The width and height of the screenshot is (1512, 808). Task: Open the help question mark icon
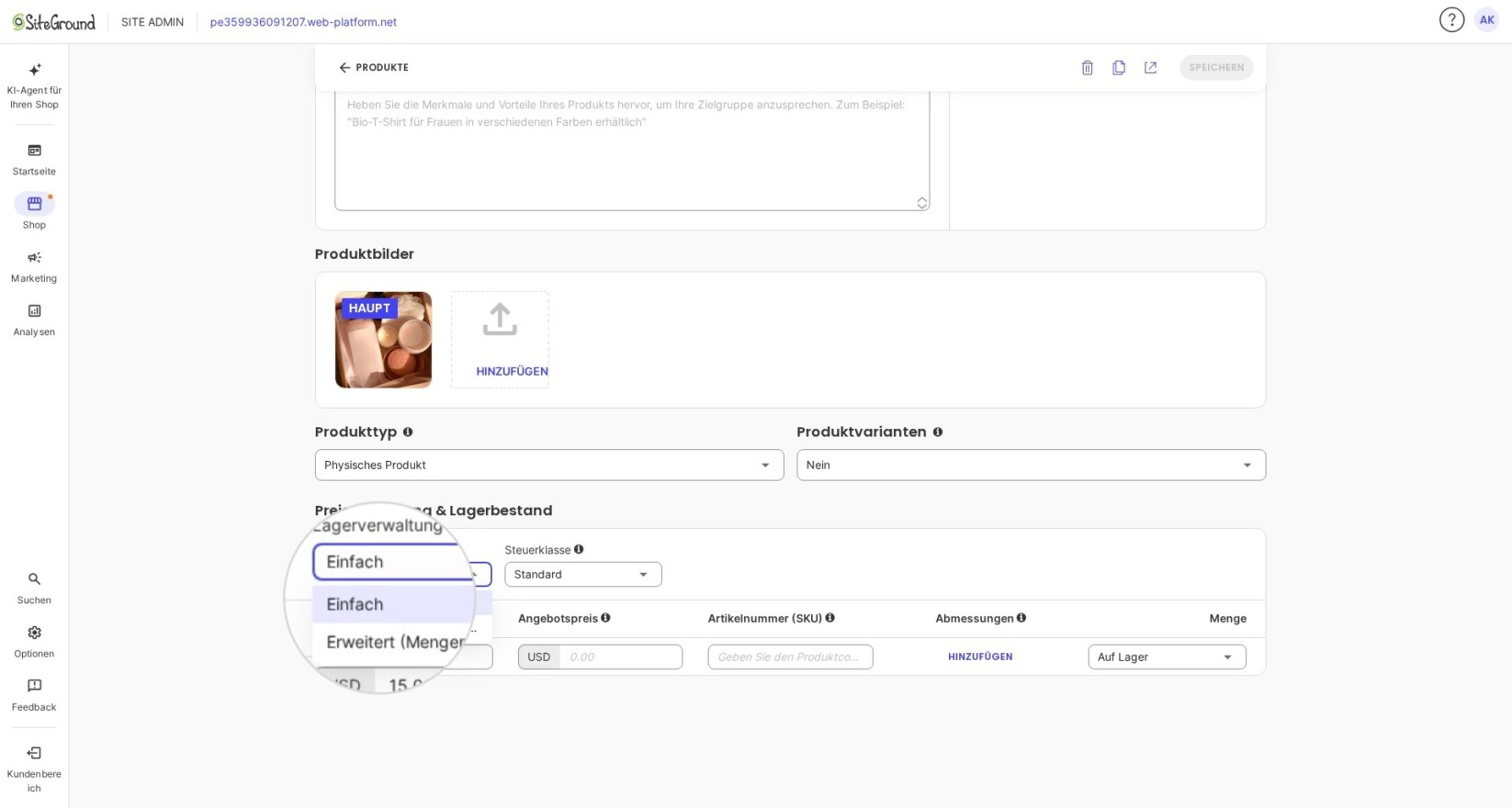[1451, 20]
